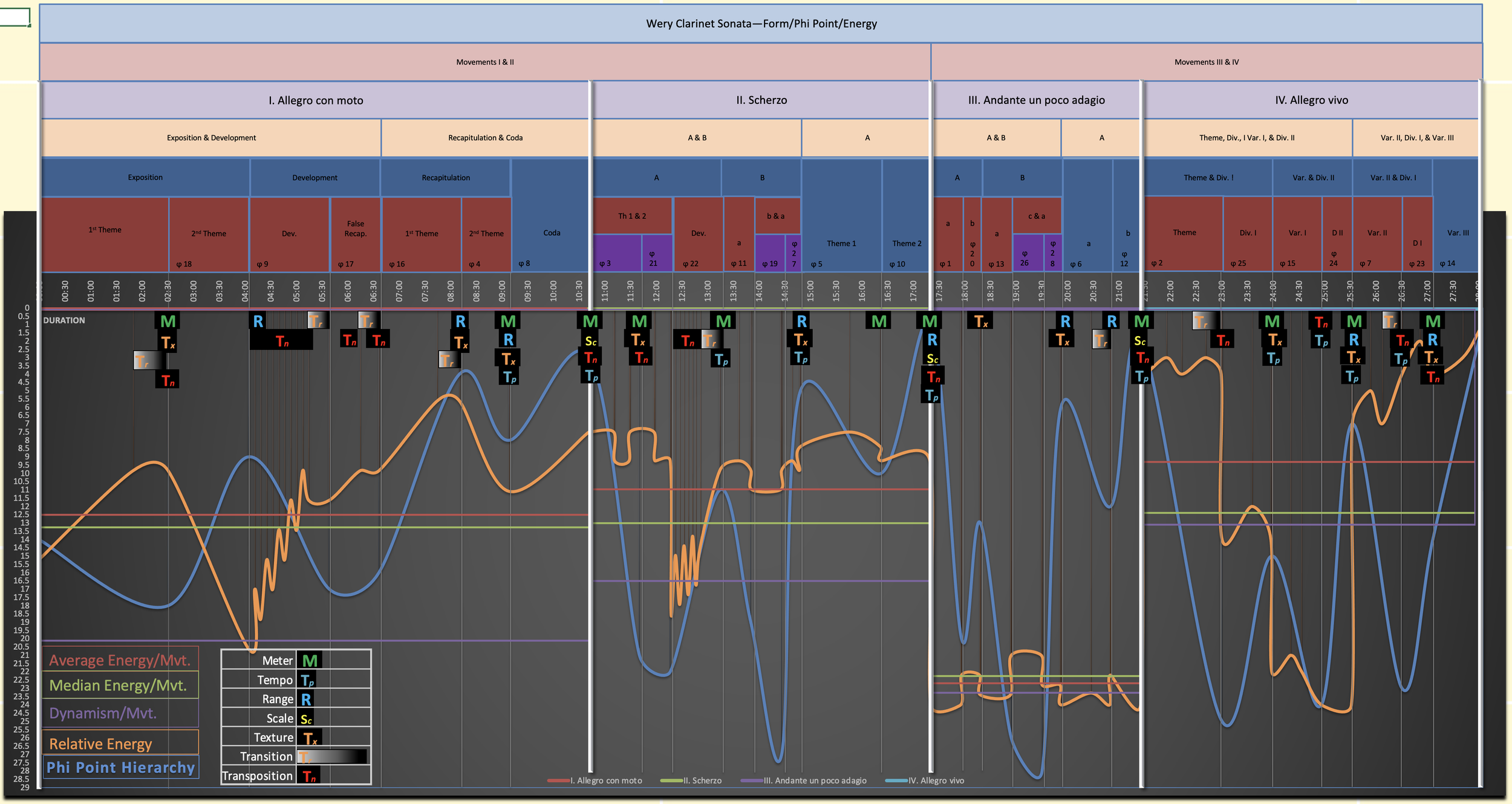Select the Div. I block with φ 25
Screen dimensions: 1512x804
point(1247,235)
